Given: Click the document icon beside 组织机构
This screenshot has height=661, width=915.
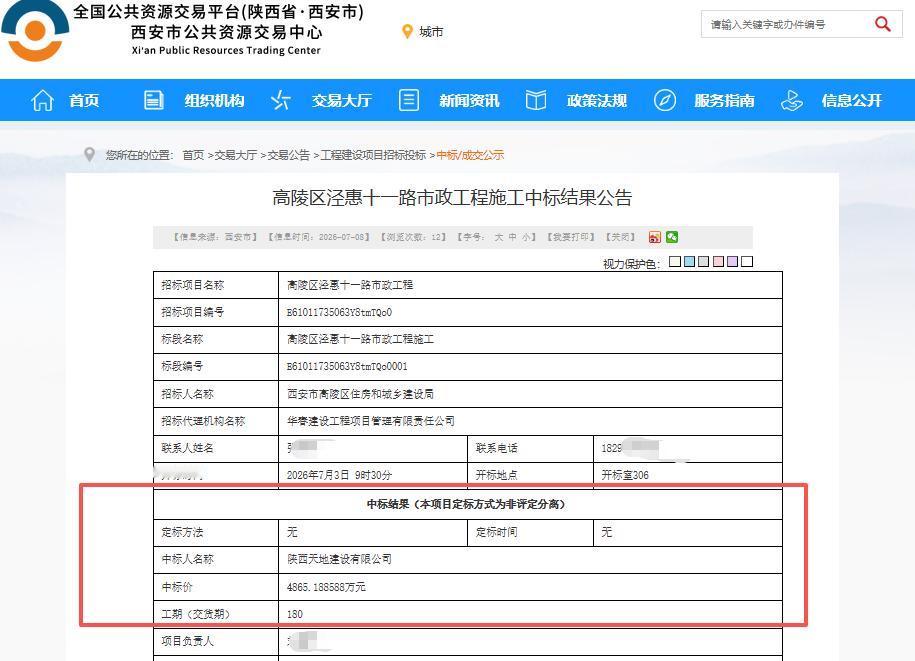Looking at the screenshot, I should coord(153,100).
